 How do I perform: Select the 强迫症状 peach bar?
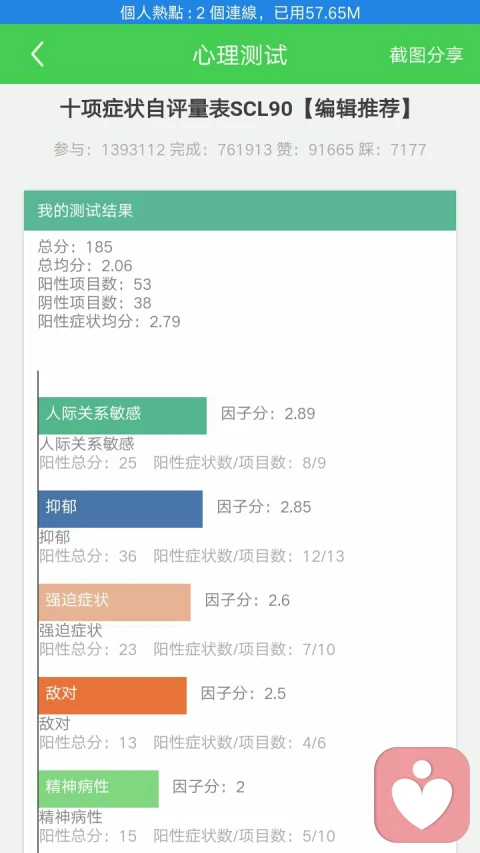(x=114, y=602)
